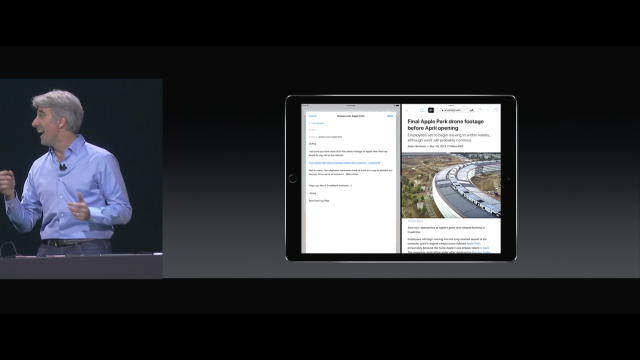
Task: Tap the Subject field in Mail
Action: pyautogui.click(x=351, y=137)
